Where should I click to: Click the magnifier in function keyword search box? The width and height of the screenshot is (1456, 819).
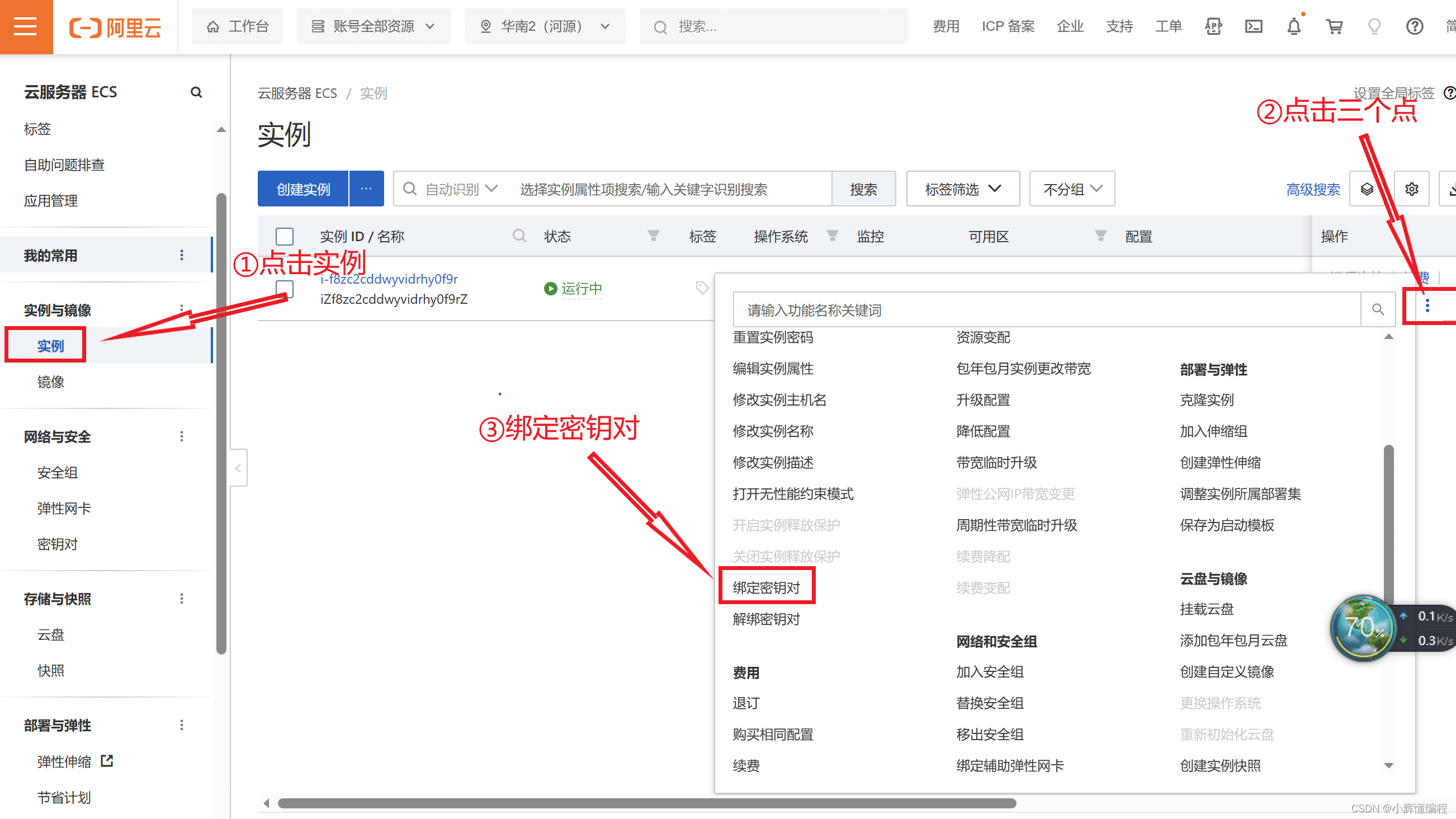(x=1377, y=309)
